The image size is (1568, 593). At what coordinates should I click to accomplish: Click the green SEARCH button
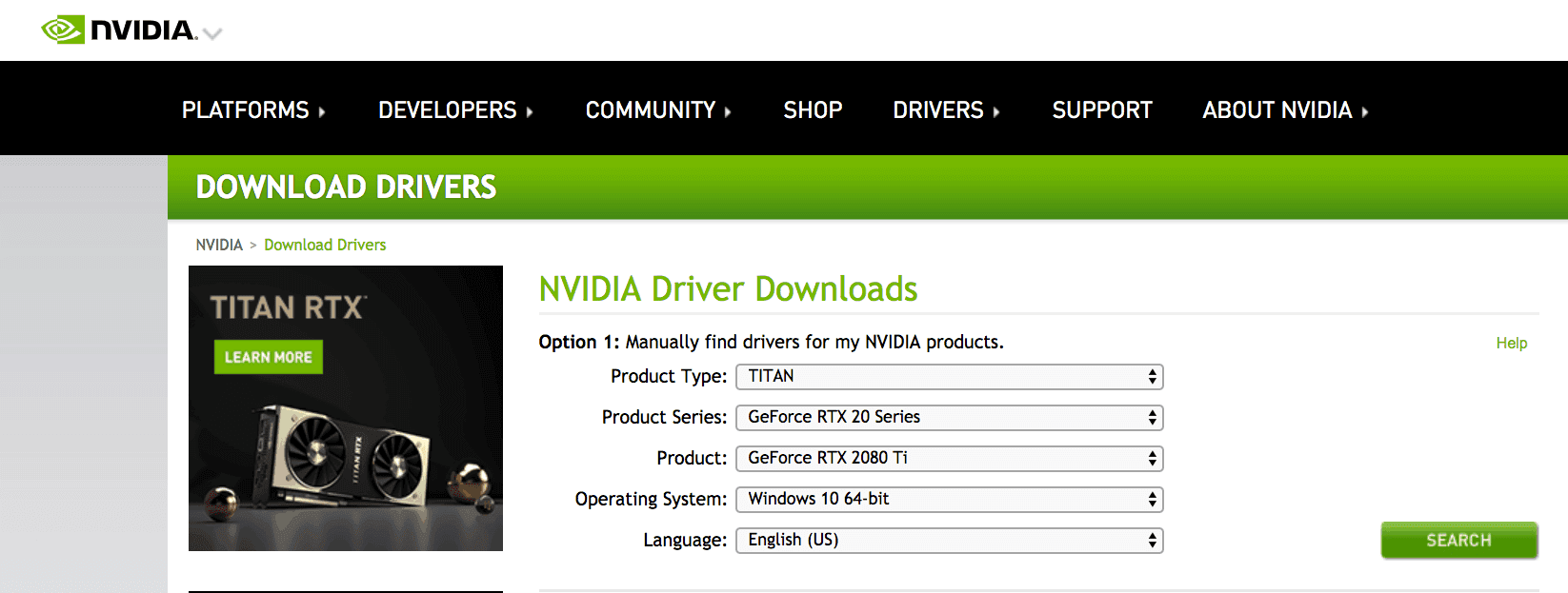coord(1459,541)
